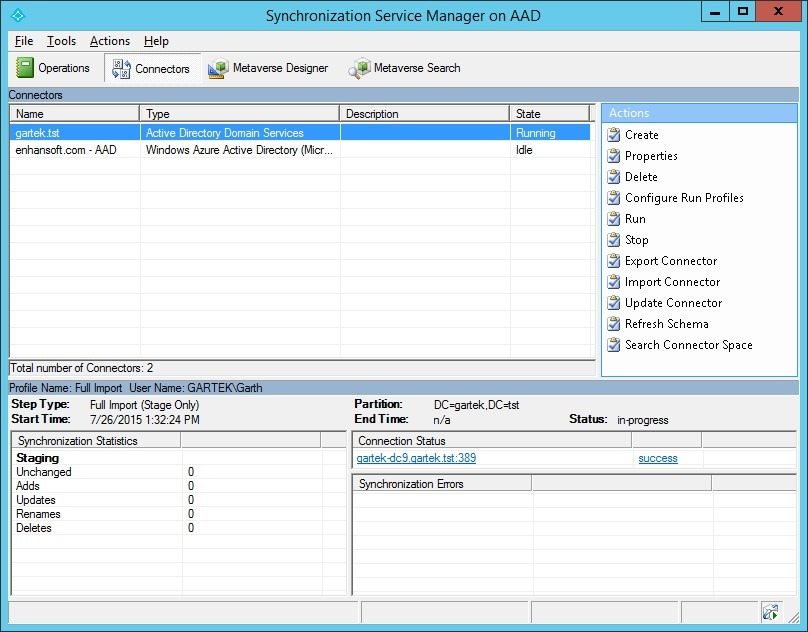Open the File menu
Image resolution: width=808 pixels, height=632 pixels.
point(24,41)
